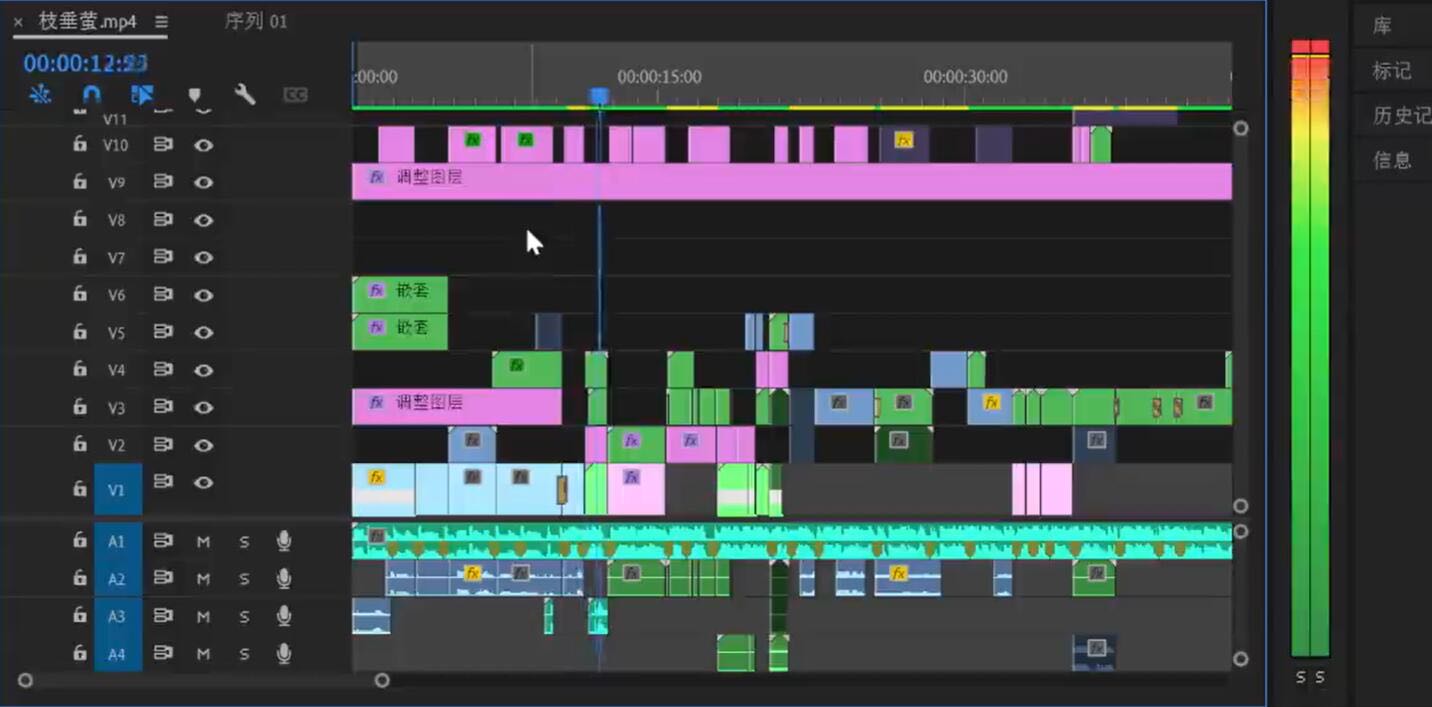Solo audio track A3
The height and width of the screenshot is (707, 1432).
[x=244, y=616]
